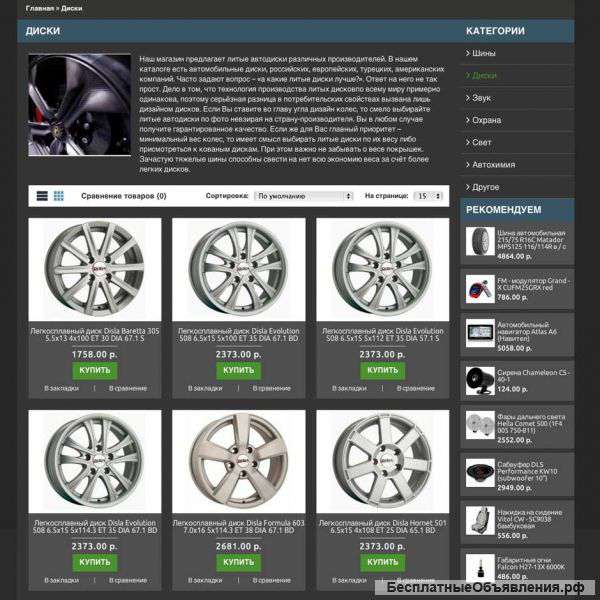Click the DLS Performance subwoofer image

(479, 474)
